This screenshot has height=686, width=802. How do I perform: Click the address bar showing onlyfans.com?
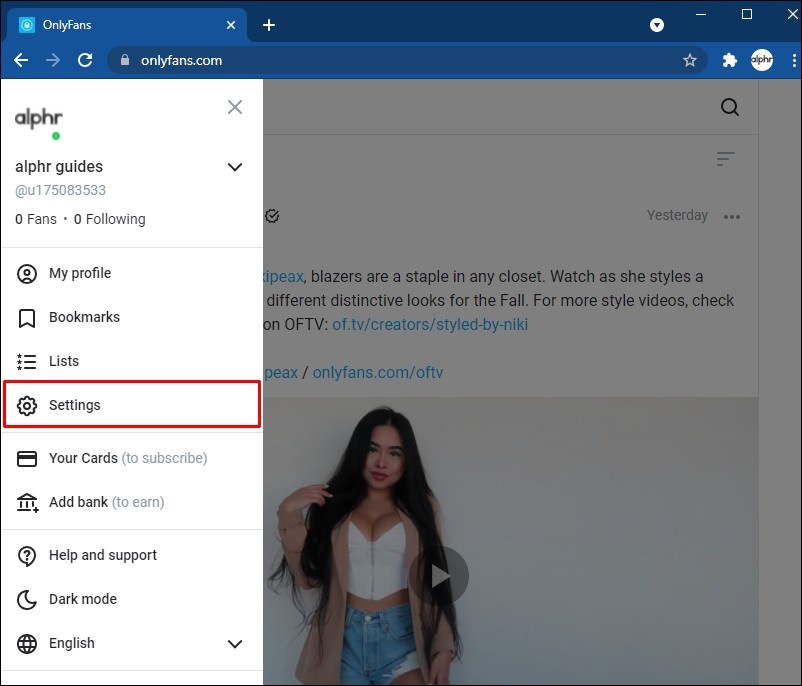tap(407, 60)
